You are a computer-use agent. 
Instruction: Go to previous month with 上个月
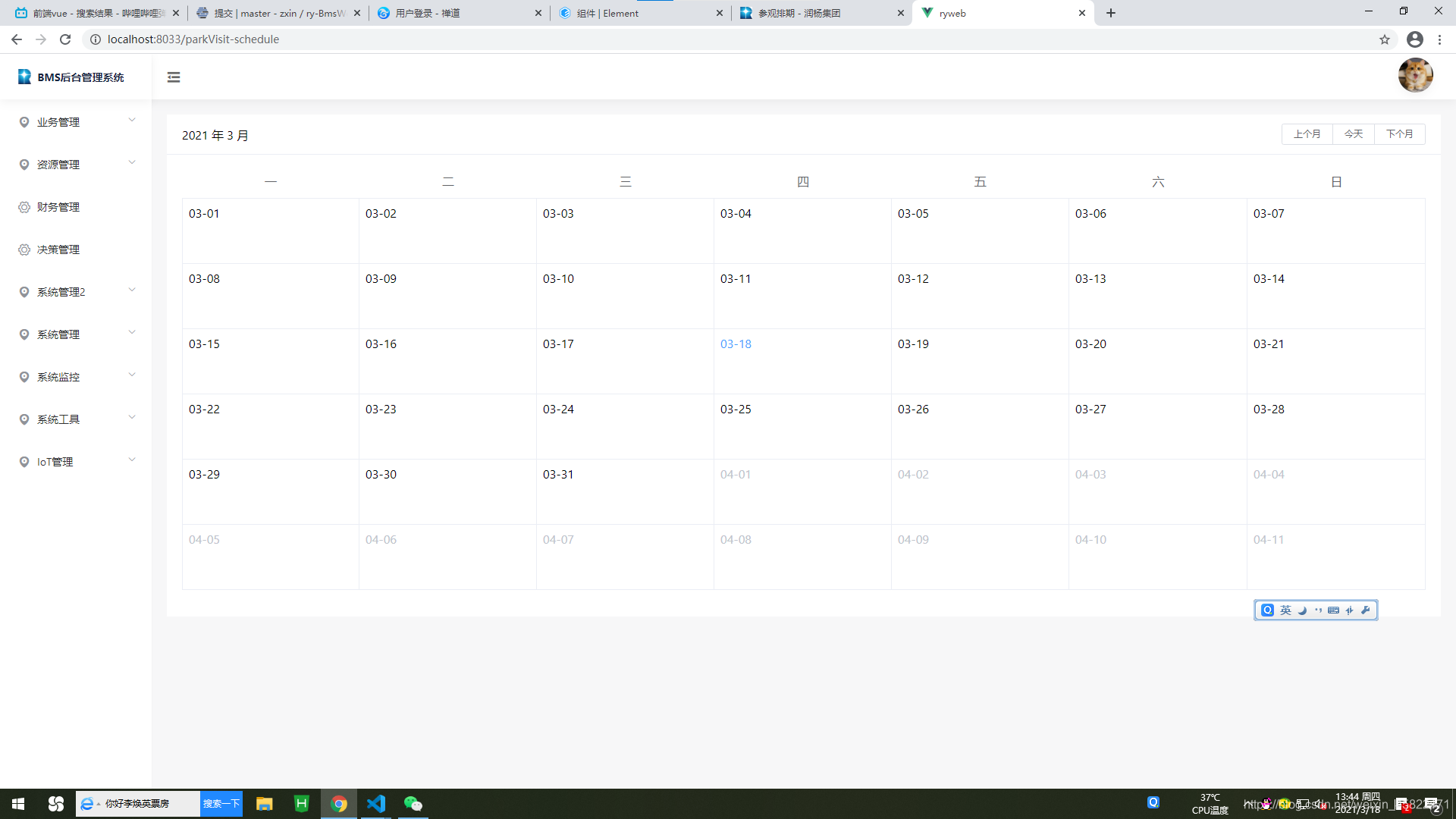tap(1307, 134)
